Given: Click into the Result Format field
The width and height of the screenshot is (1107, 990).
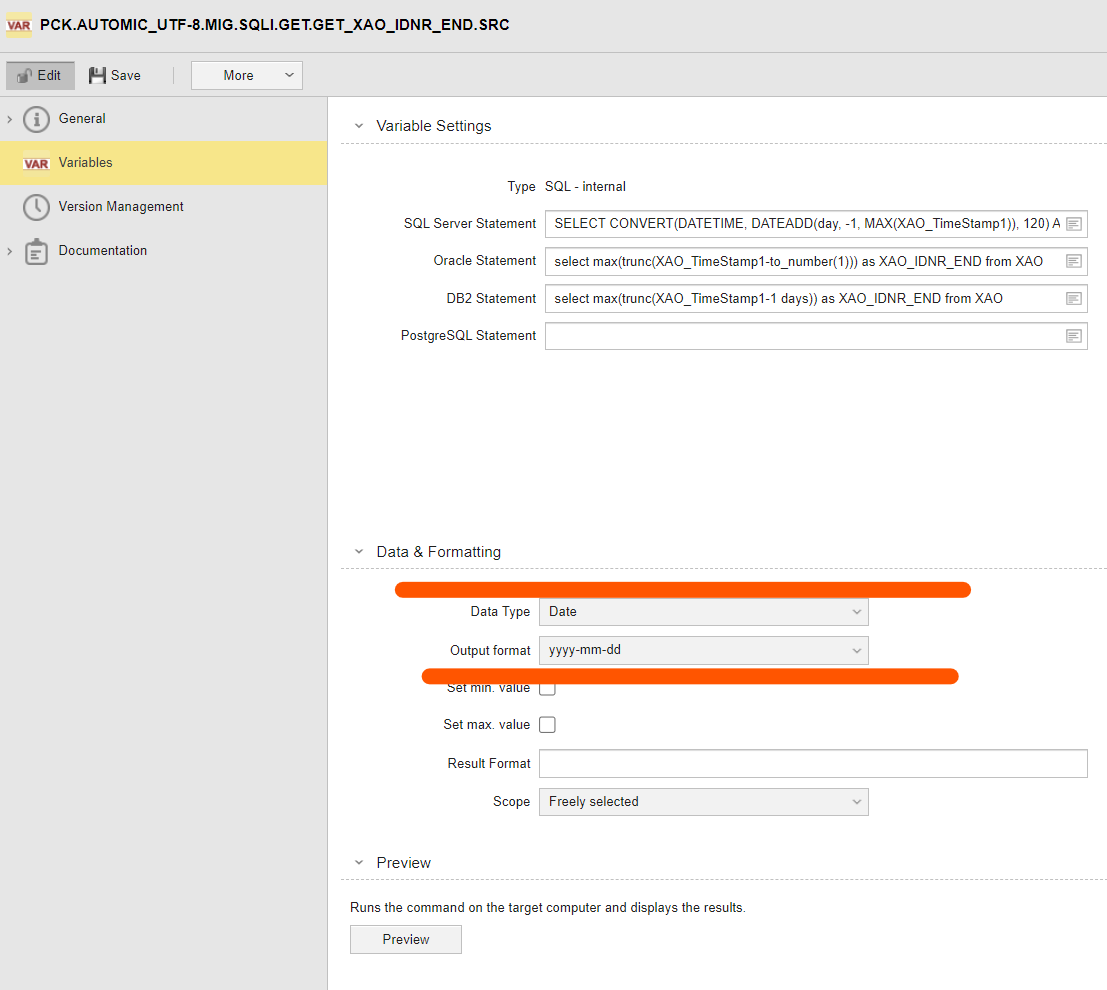Looking at the screenshot, I should point(812,764).
